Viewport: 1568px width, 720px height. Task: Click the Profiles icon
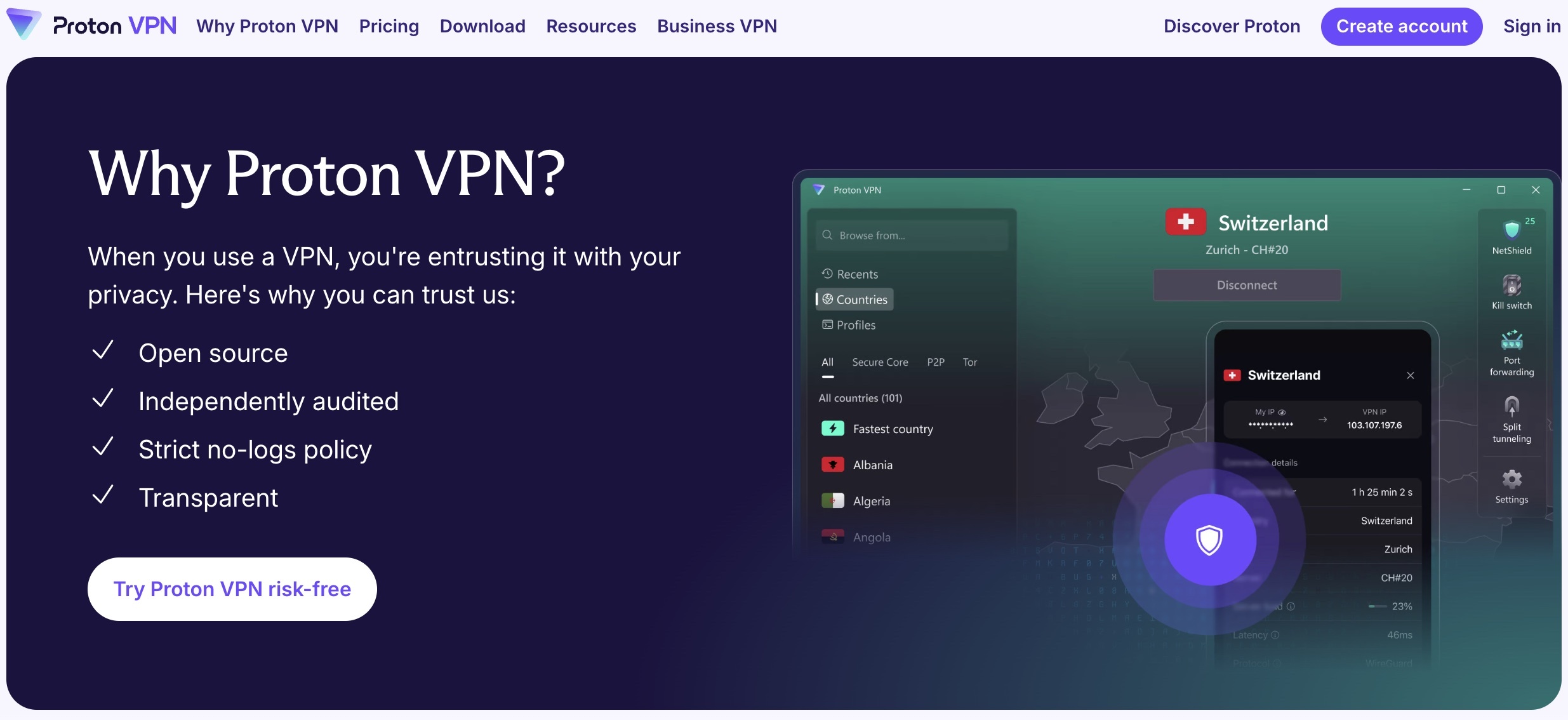(x=828, y=324)
